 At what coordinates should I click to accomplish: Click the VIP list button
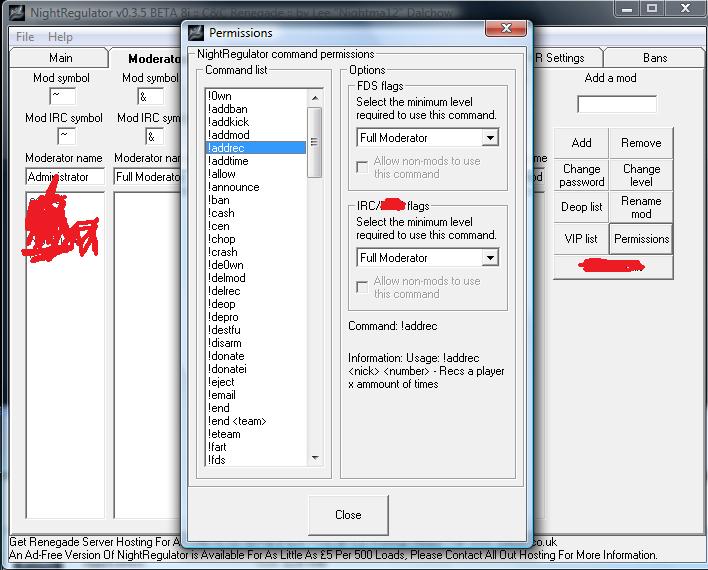(581, 239)
